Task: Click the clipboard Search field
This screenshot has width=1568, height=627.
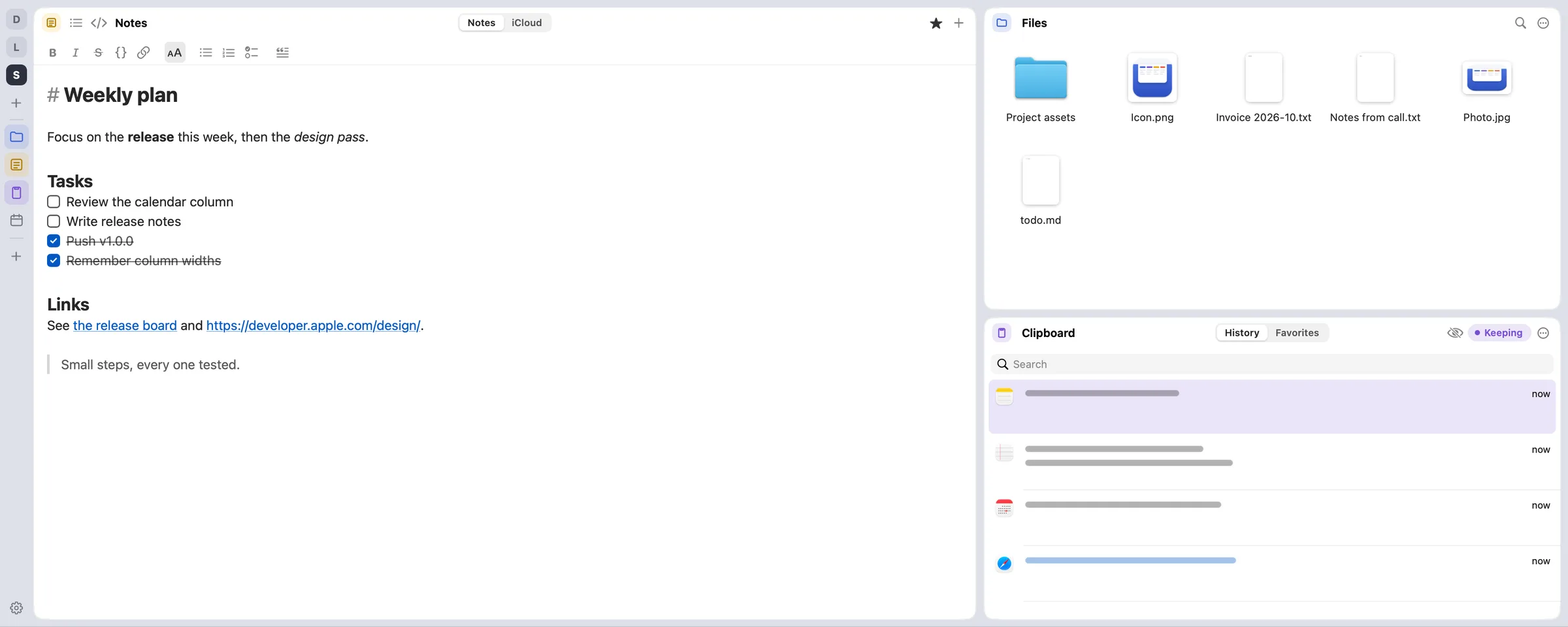Action: click(1271, 364)
